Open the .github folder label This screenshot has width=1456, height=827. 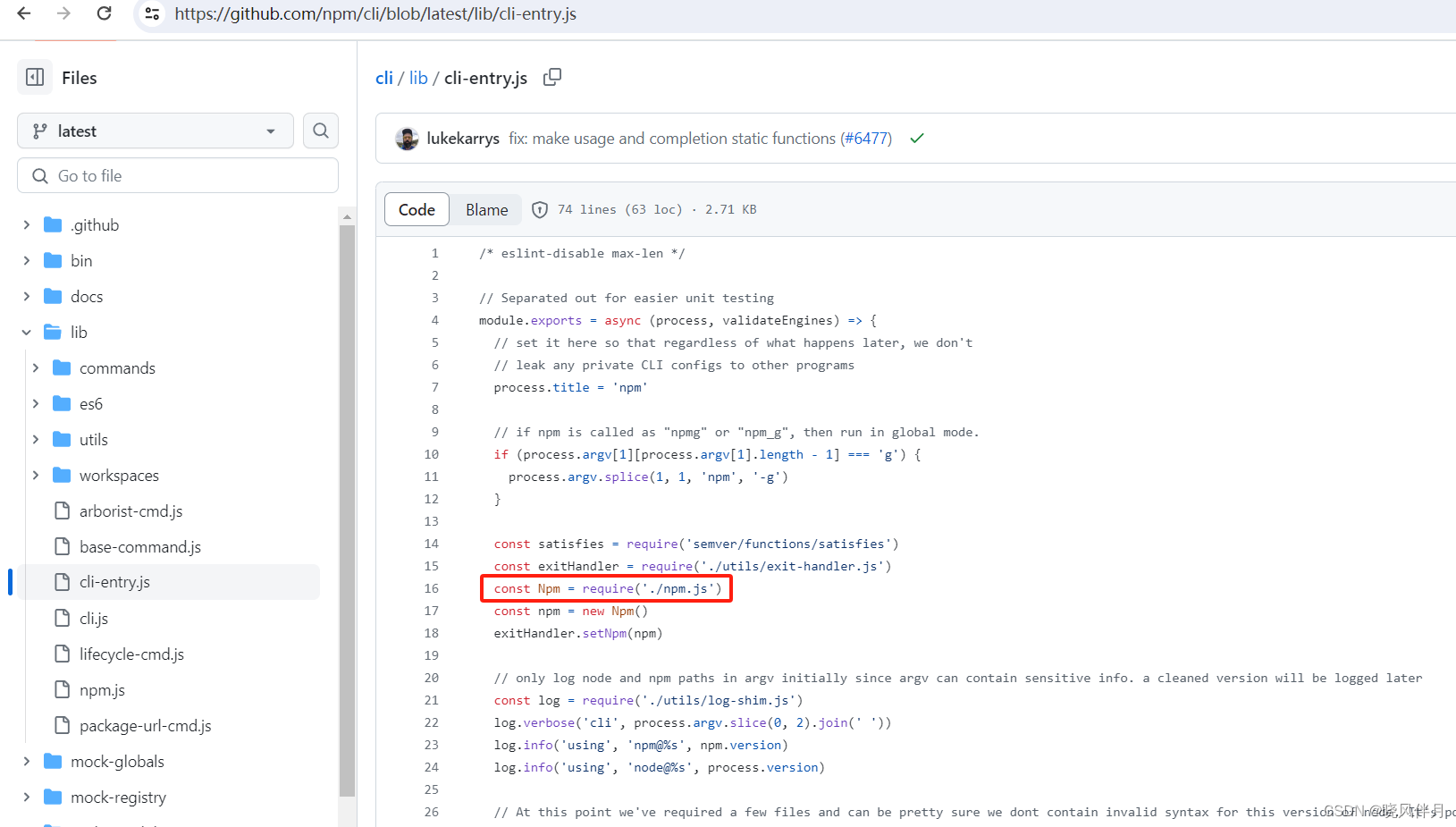[95, 225]
